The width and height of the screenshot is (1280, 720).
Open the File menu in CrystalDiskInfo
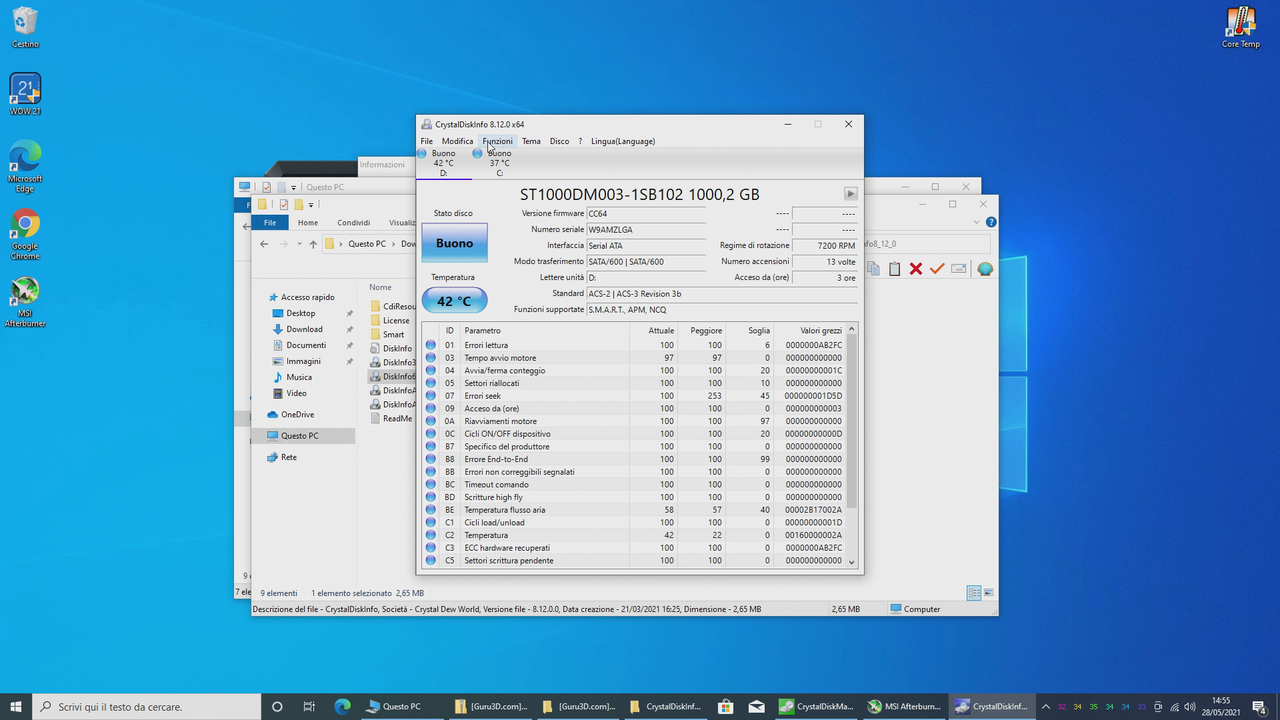(427, 141)
